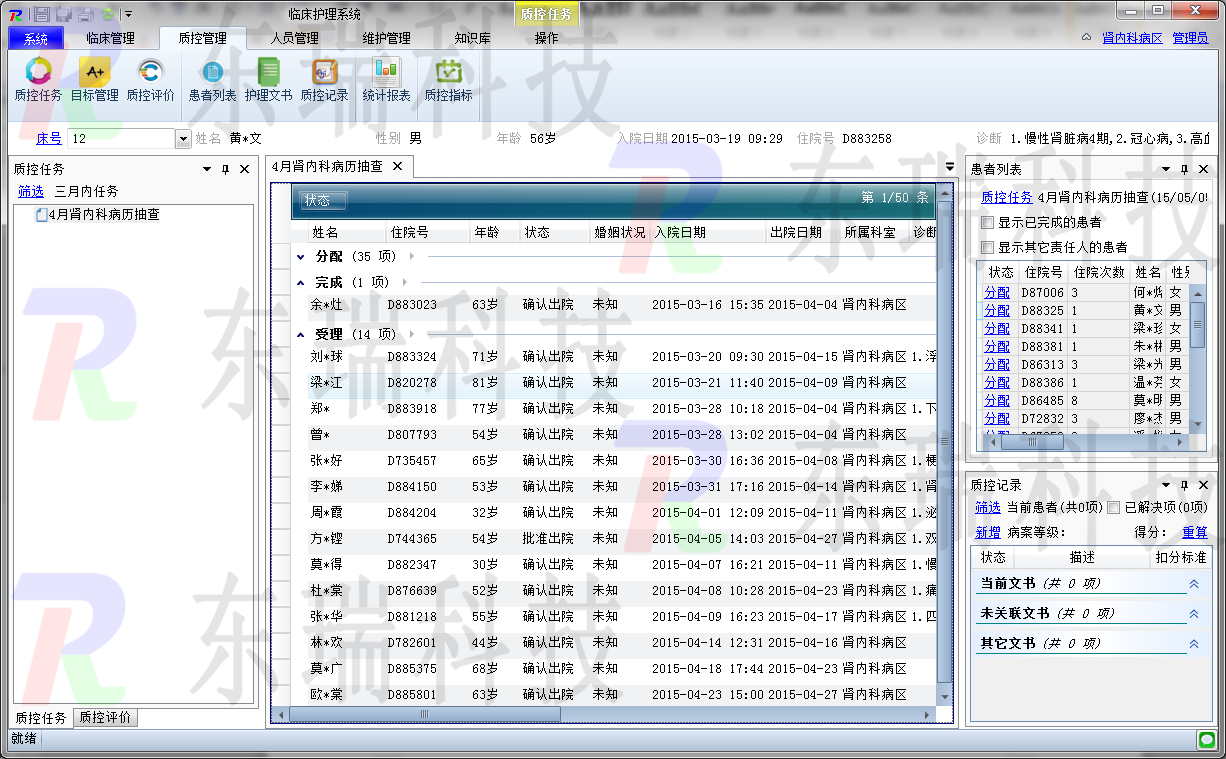Pin the 患者列表 panel
1226x759 pixels.
pyautogui.click(x=1184, y=170)
